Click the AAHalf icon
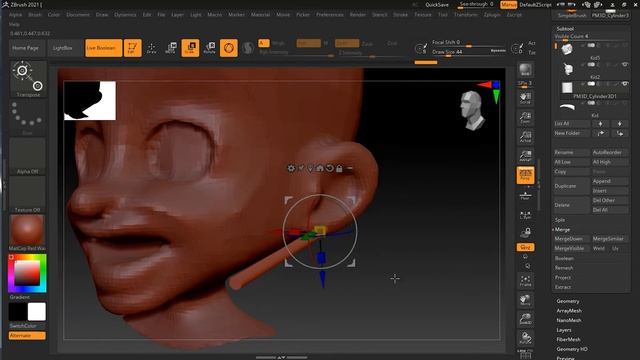This screenshot has width=640, height=360. tap(525, 156)
